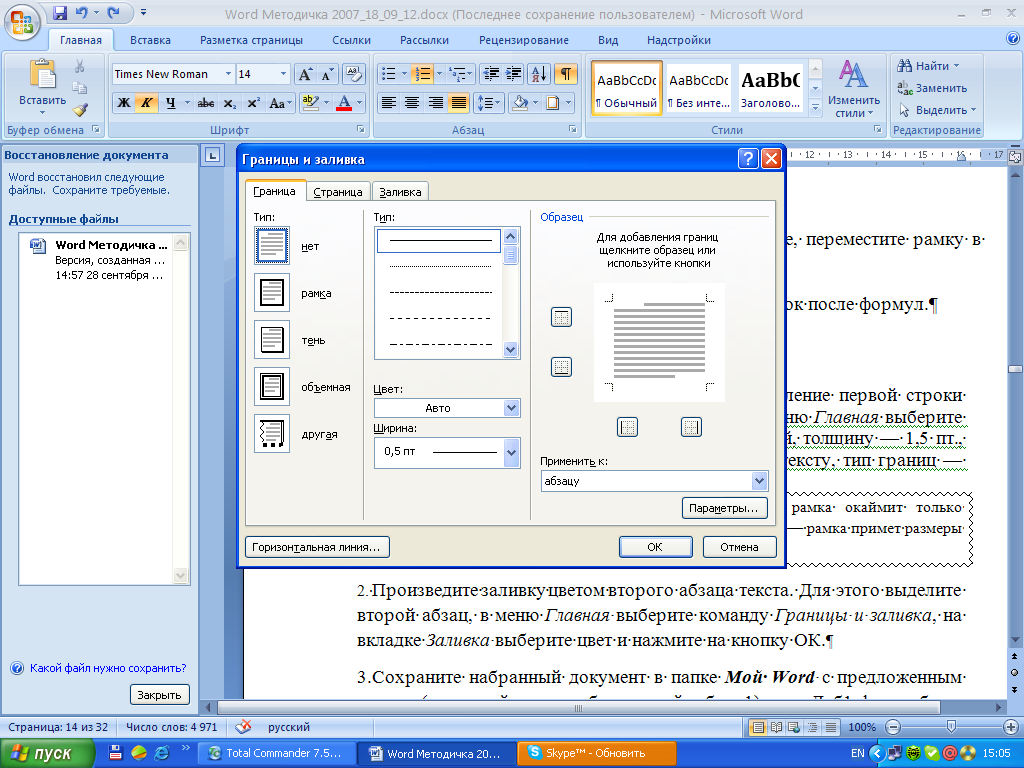Select the 'нет' border type icon
The height and width of the screenshot is (768, 1024).
[272, 246]
